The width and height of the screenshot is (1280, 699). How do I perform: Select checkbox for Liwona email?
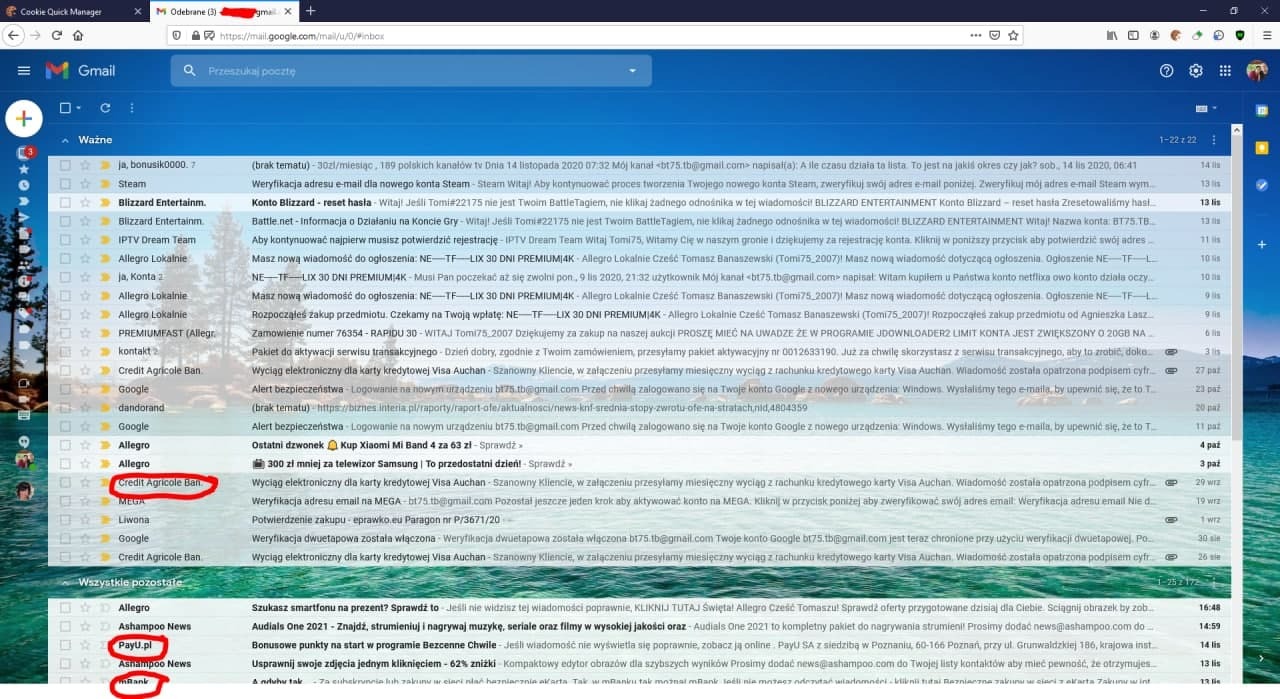click(65, 520)
